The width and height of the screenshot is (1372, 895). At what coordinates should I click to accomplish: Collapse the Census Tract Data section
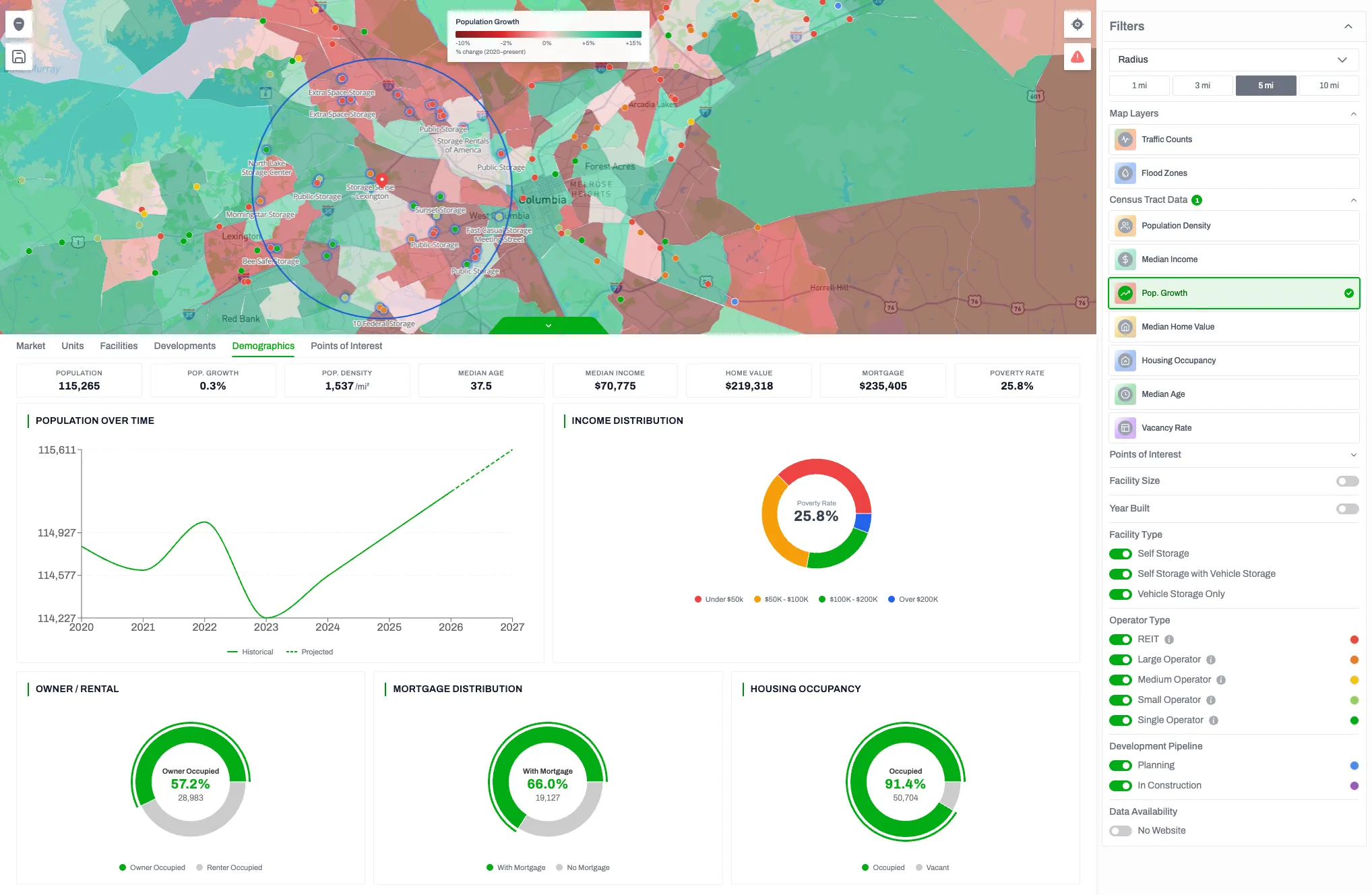point(1354,200)
